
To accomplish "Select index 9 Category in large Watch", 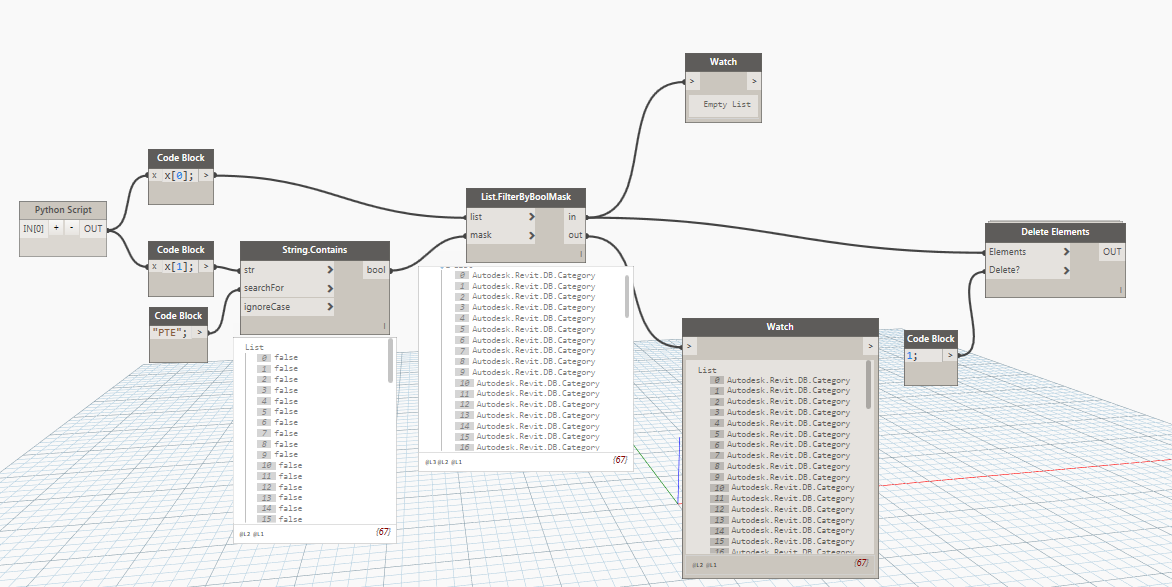I will 780,477.
